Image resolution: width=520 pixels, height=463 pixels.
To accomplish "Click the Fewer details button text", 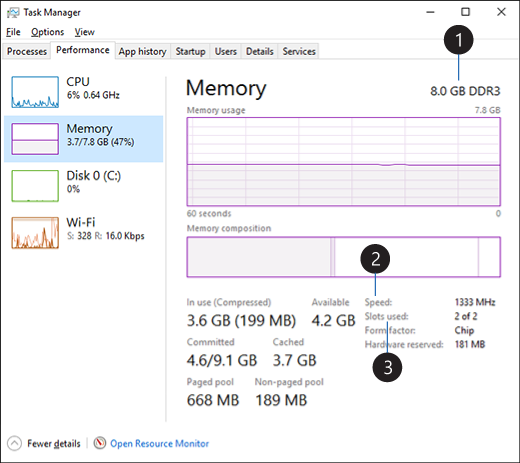I will pyautogui.click(x=54, y=443).
